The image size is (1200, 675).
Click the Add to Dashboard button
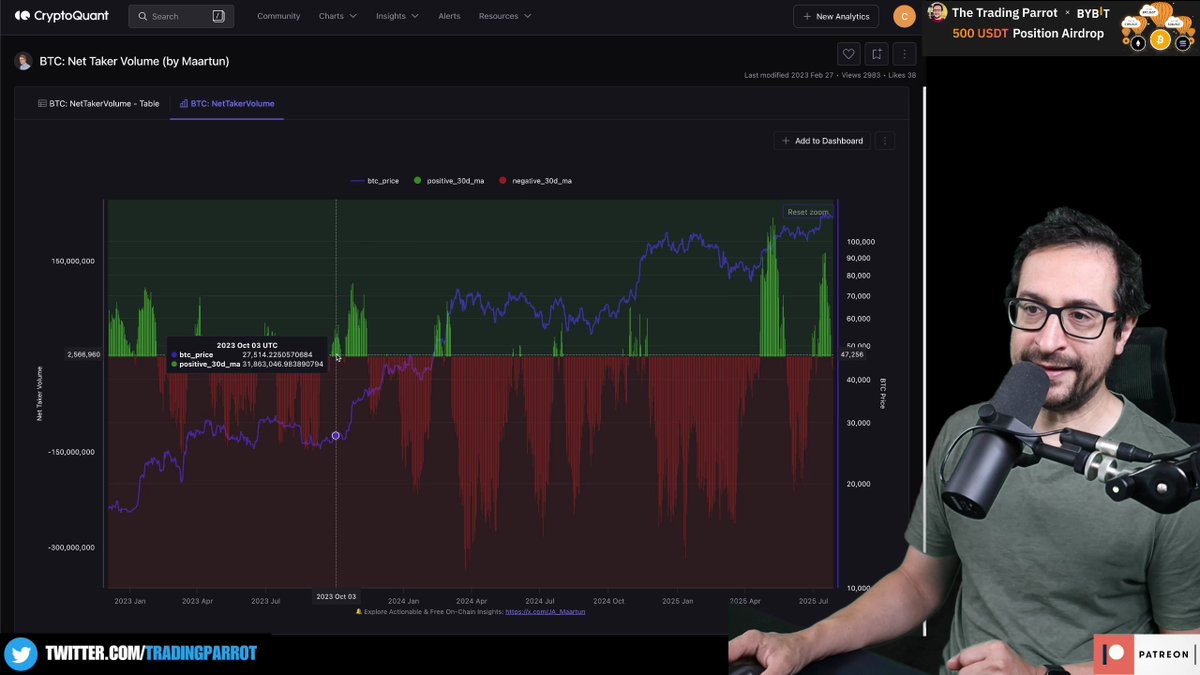pos(822,141)
